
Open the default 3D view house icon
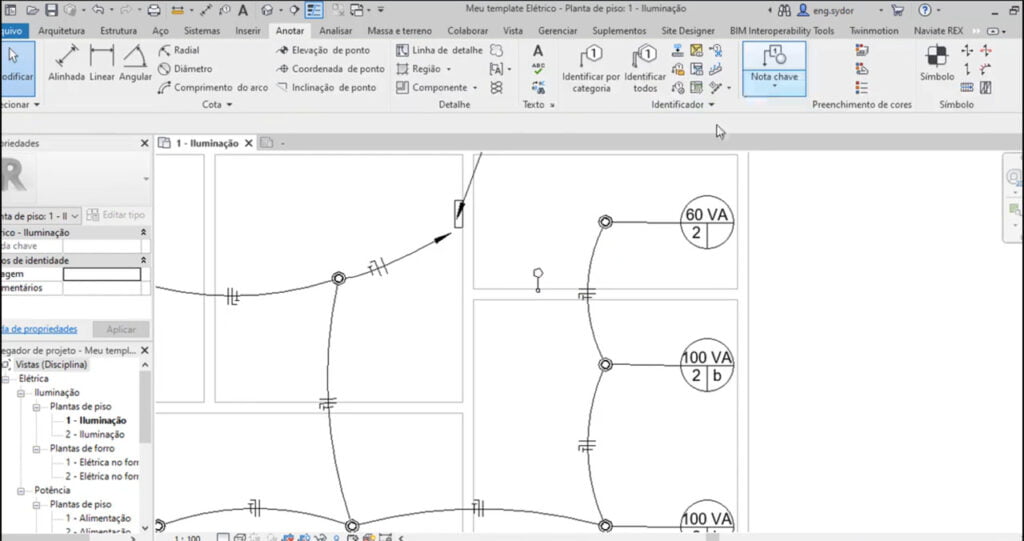point(266,10)
